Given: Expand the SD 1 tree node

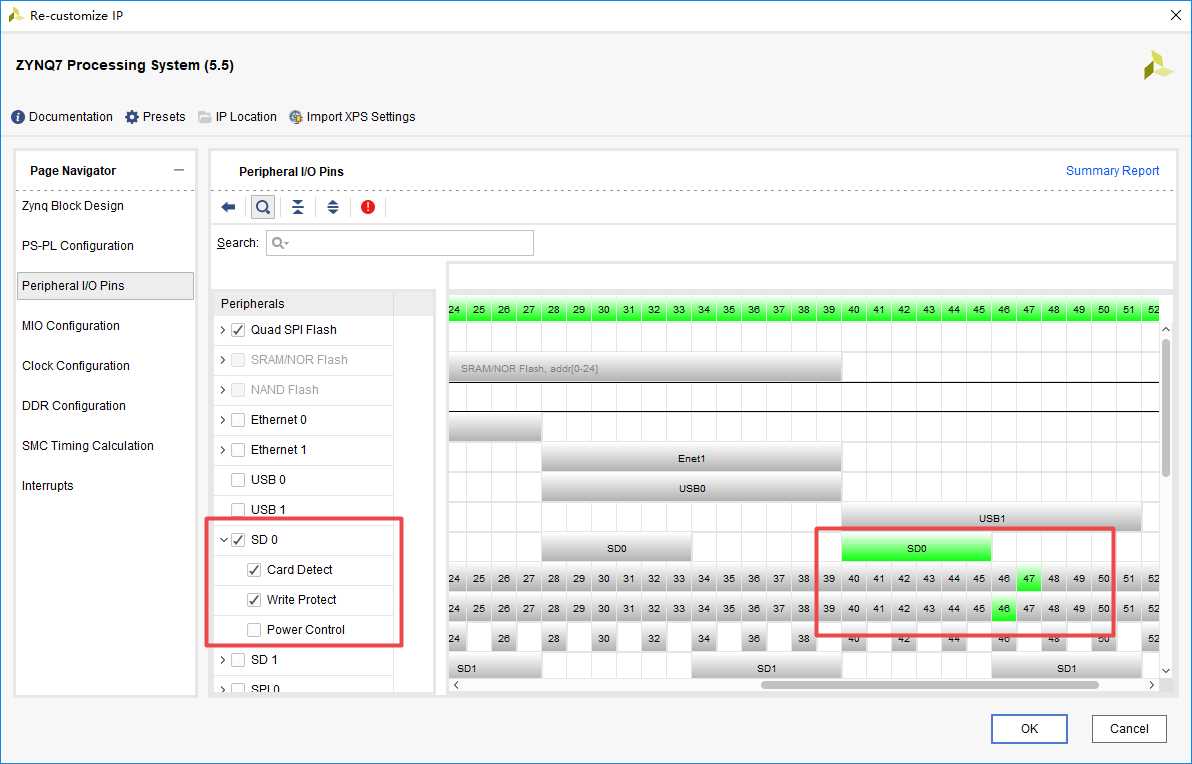Looking at the screenshot, I should pos(223,660).
